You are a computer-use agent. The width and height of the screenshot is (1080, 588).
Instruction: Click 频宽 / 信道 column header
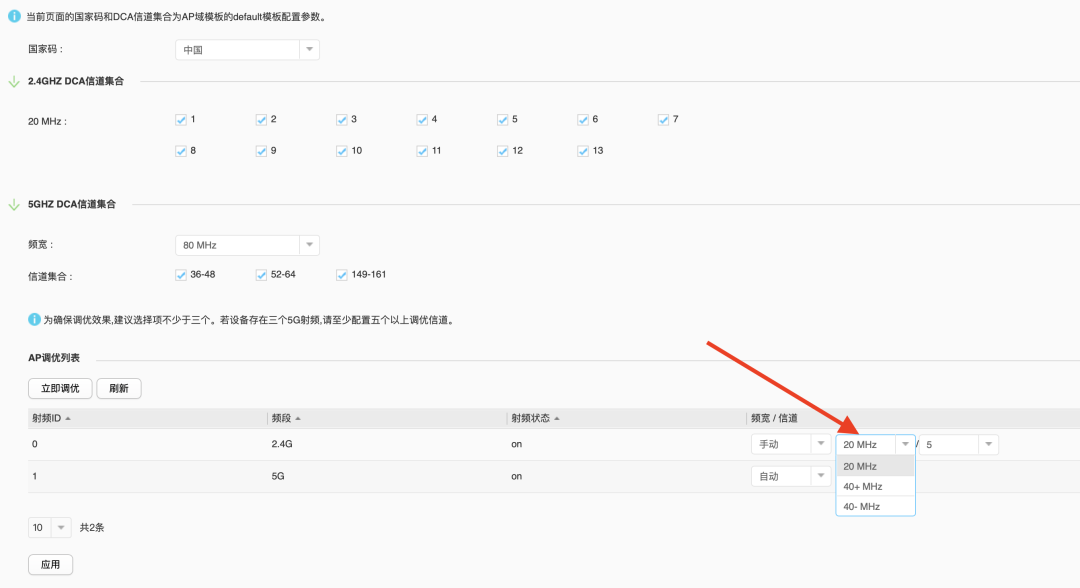click(774, 418)
